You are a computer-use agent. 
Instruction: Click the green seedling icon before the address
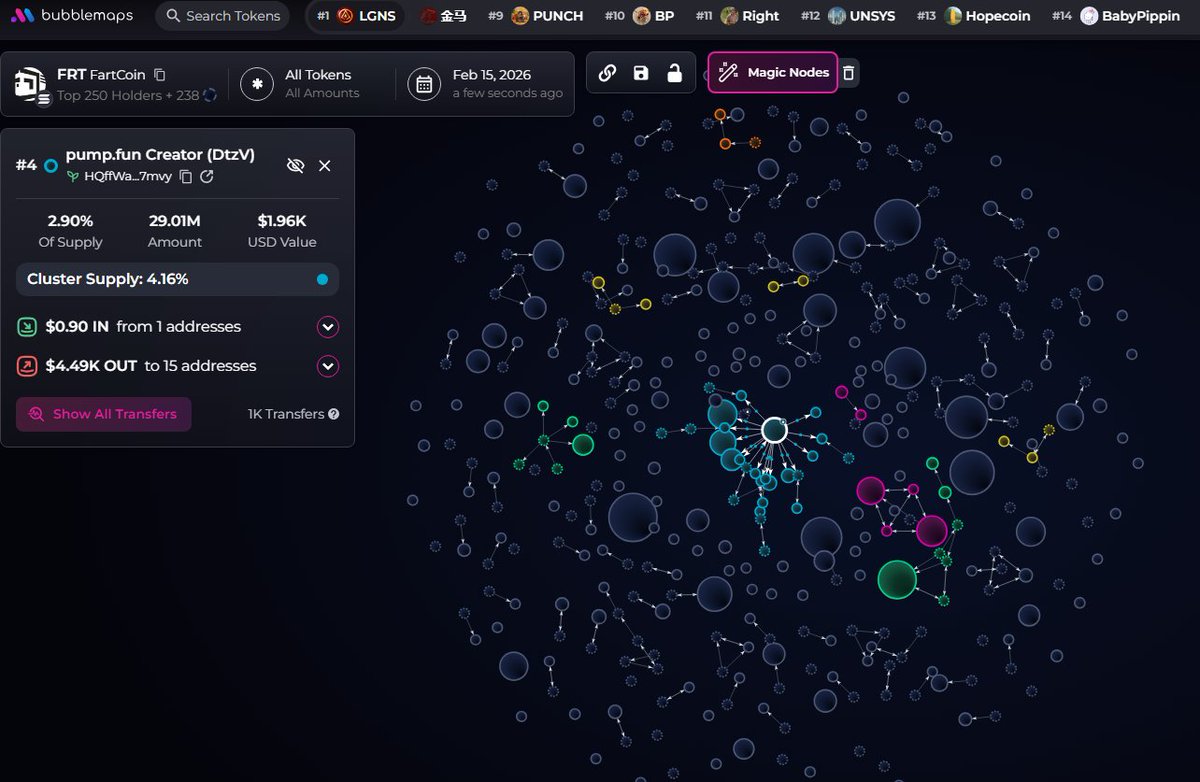click(72, 176)
